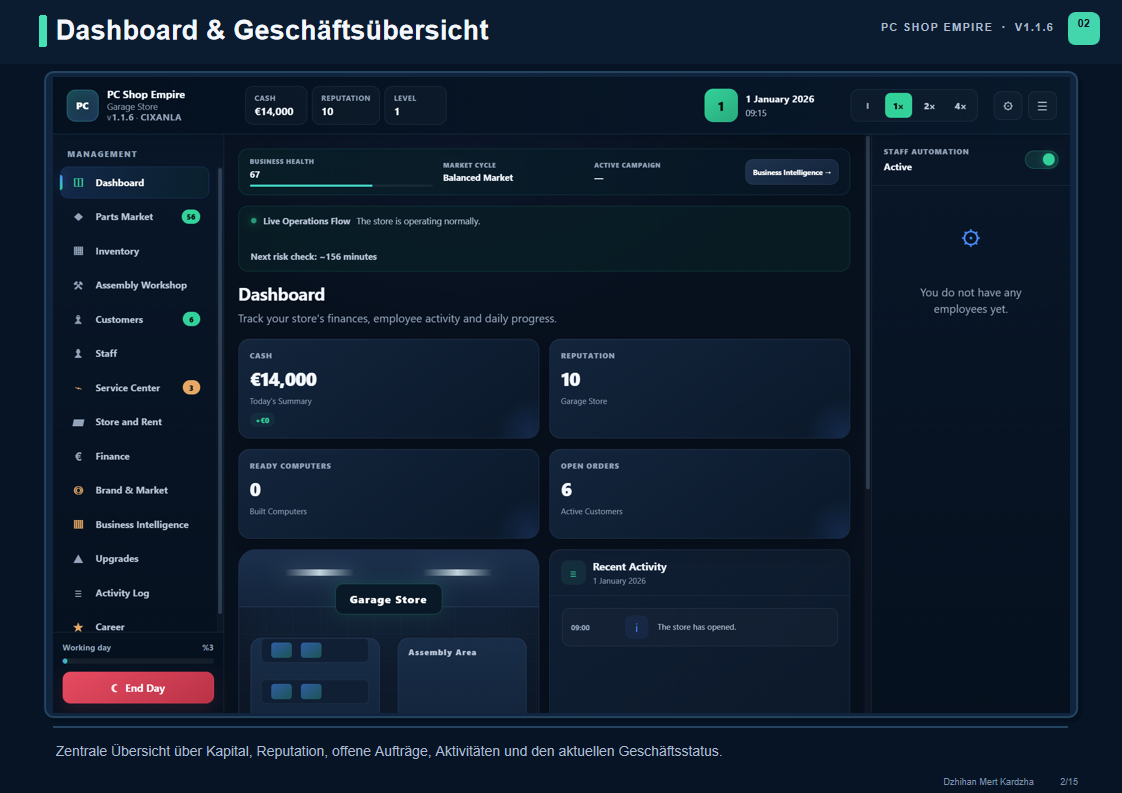Image resolution: width=1122 pixels, height=793 pixels.
Task: Open the Assembly Workshop section
Action: [135, 285]
